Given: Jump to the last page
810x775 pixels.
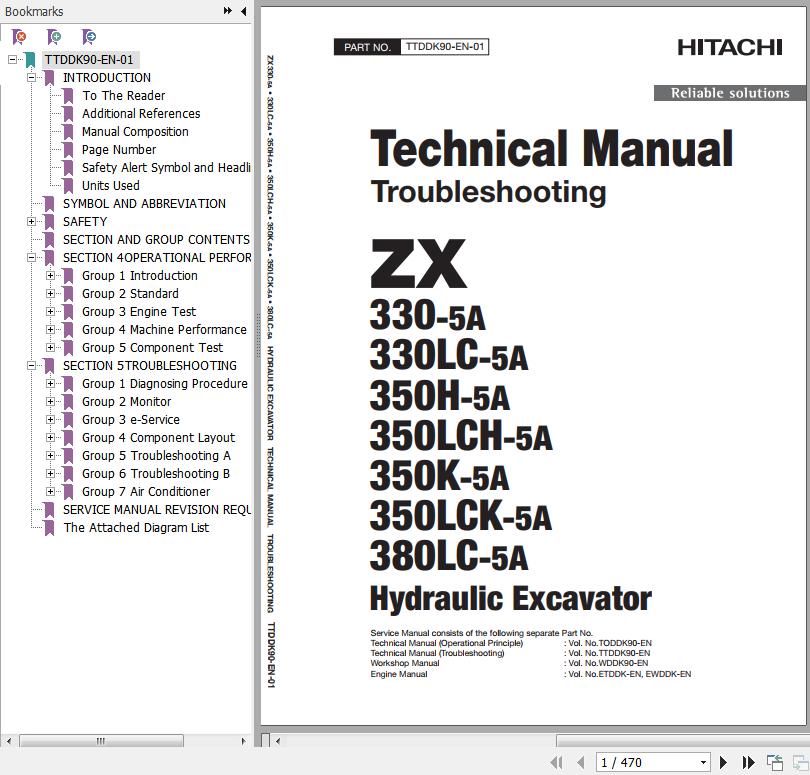Looking at the screenshot, I should (749, 762).
